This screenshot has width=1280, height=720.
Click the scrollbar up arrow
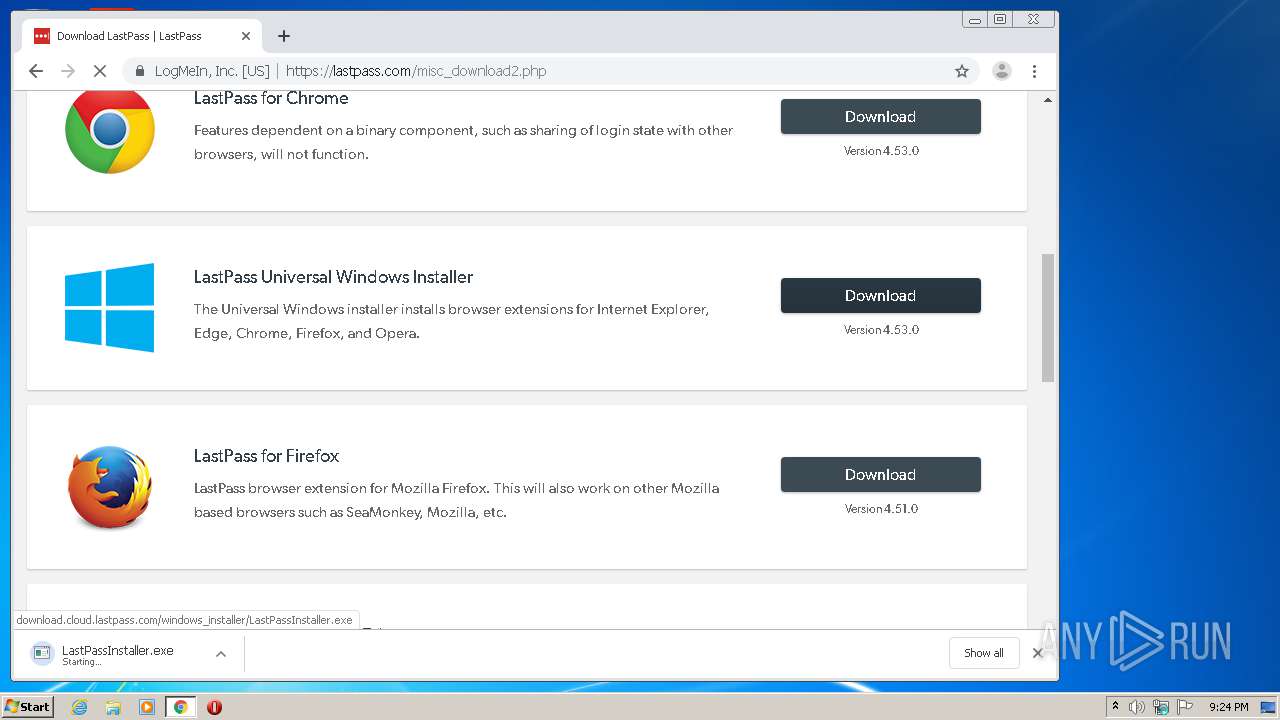1048,100
